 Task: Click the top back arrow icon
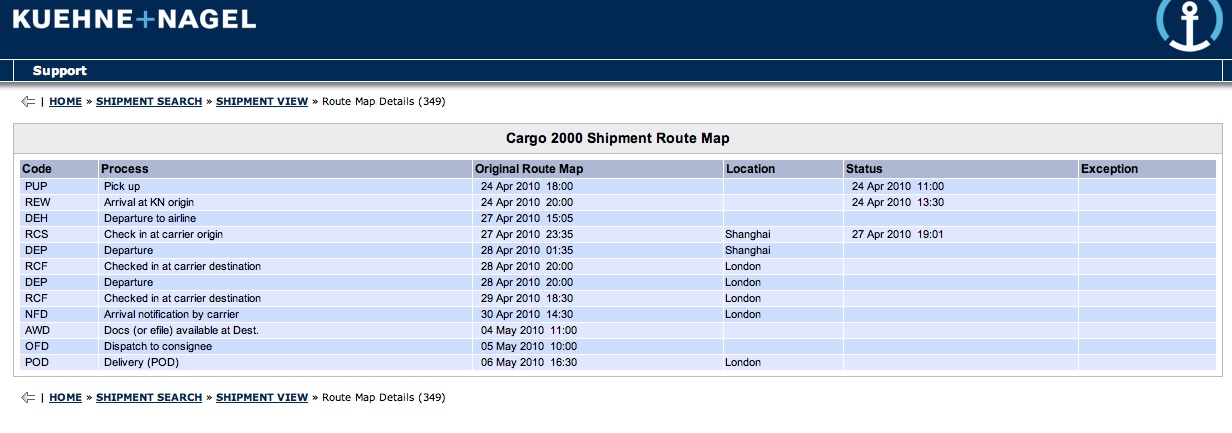pyautogui.click(x=28, y=102)
